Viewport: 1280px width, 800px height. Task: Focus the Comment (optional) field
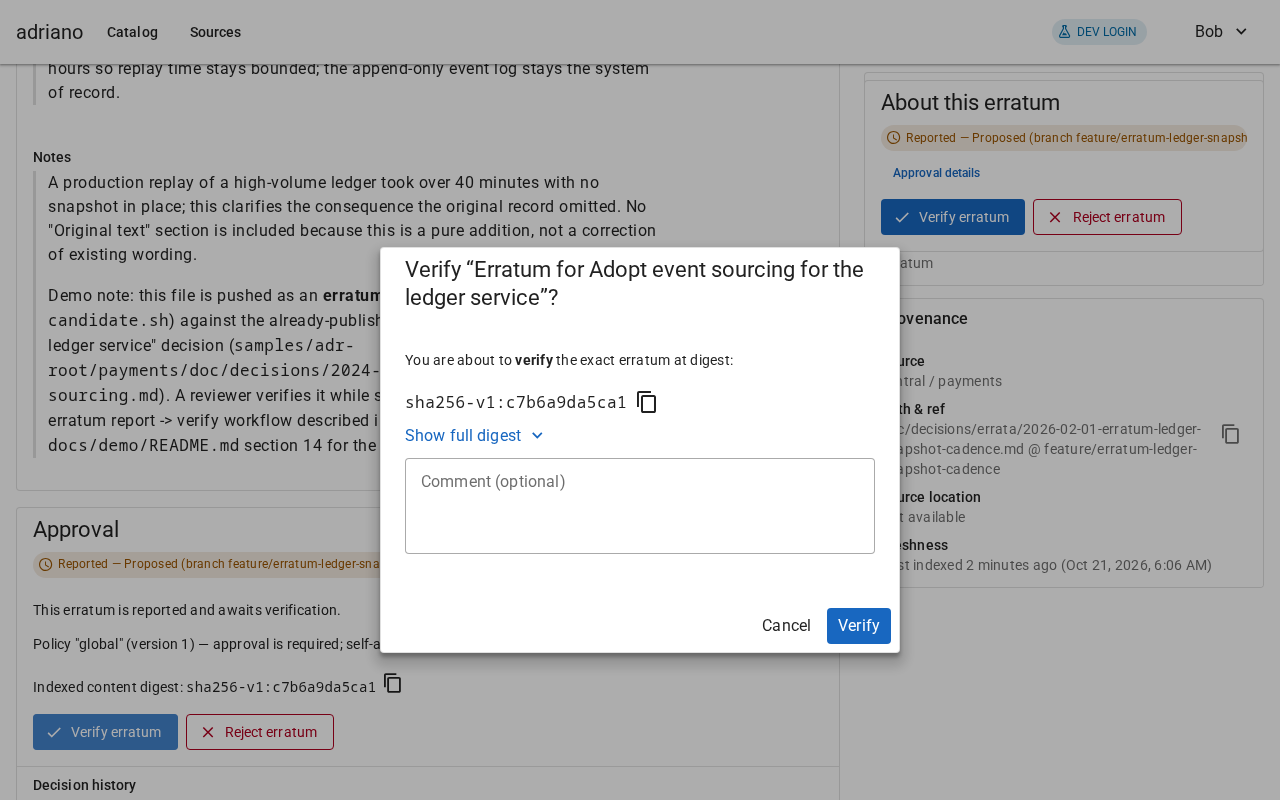(x=640, y=506)
